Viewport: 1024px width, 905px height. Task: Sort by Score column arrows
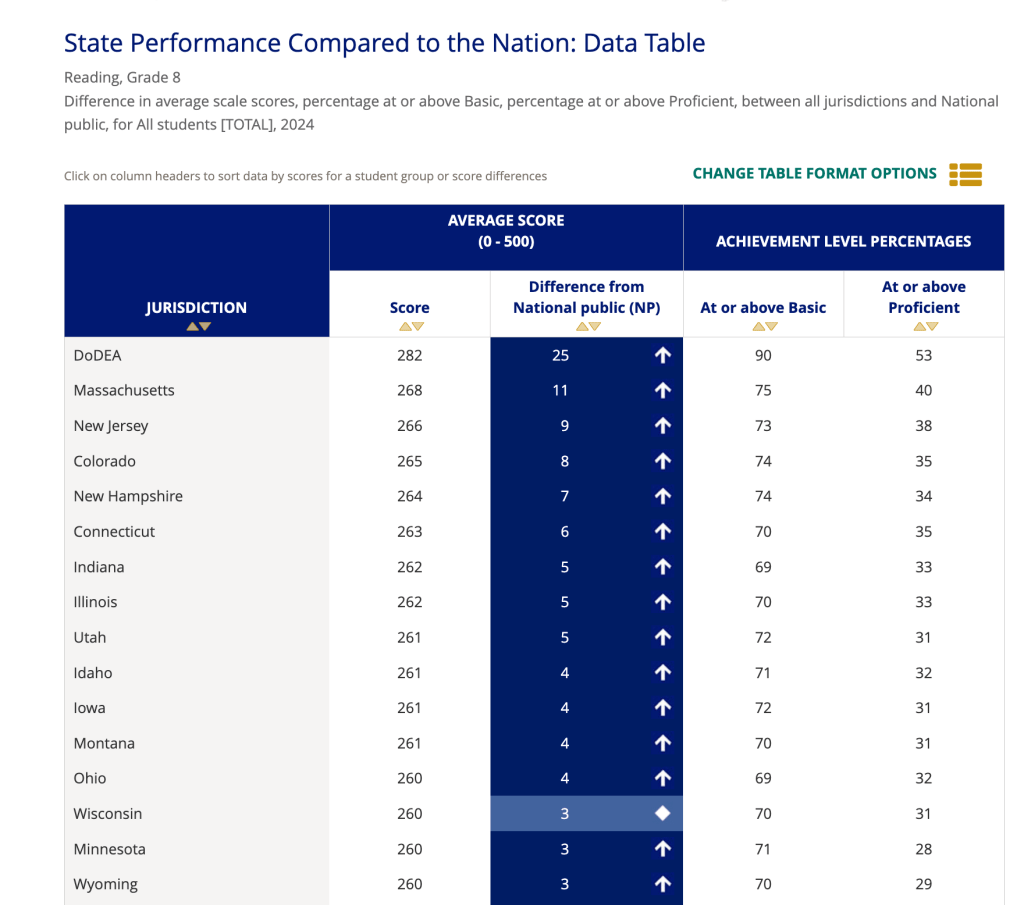410,326
